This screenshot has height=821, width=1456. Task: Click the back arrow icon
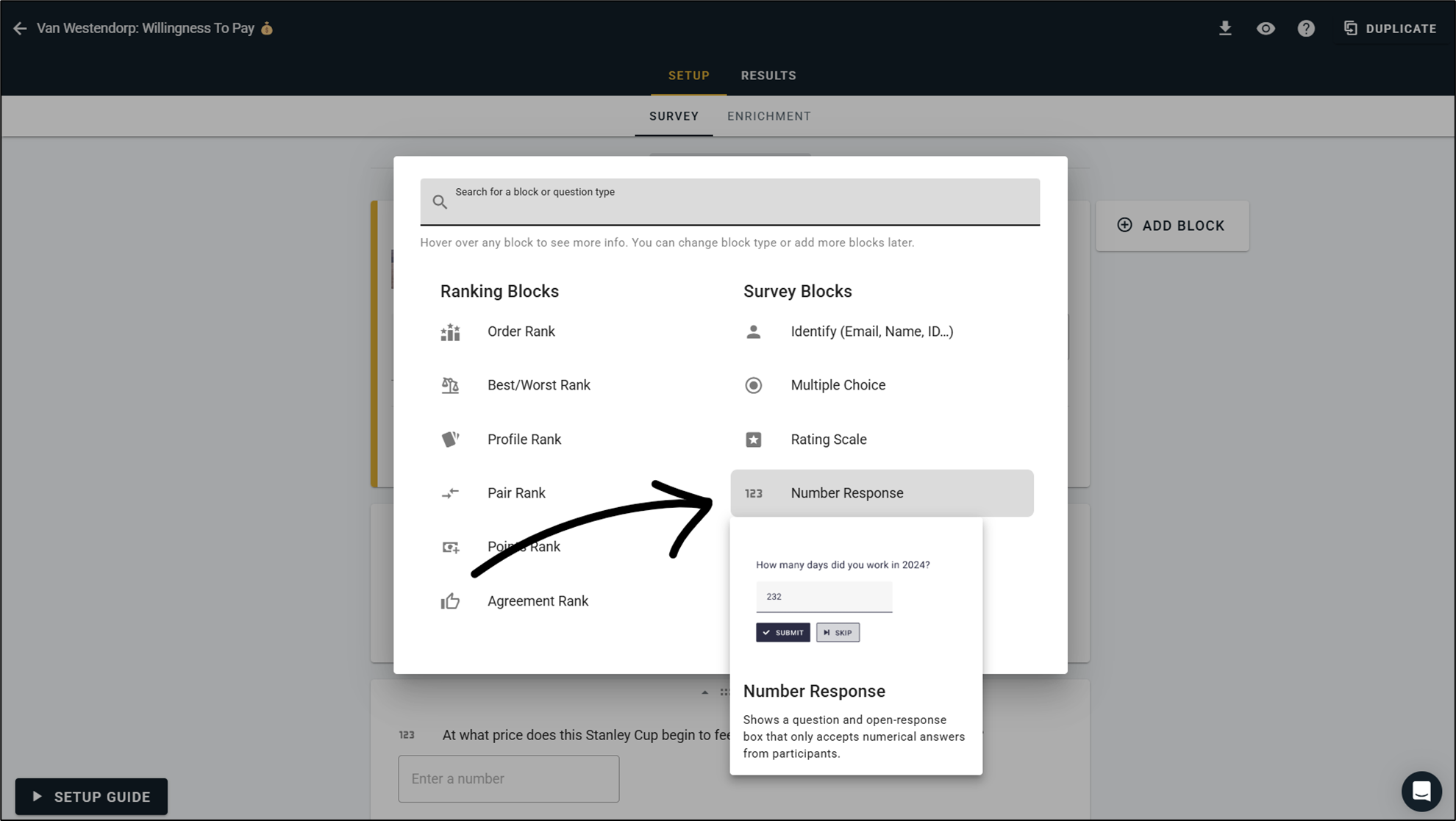(20, 29)
